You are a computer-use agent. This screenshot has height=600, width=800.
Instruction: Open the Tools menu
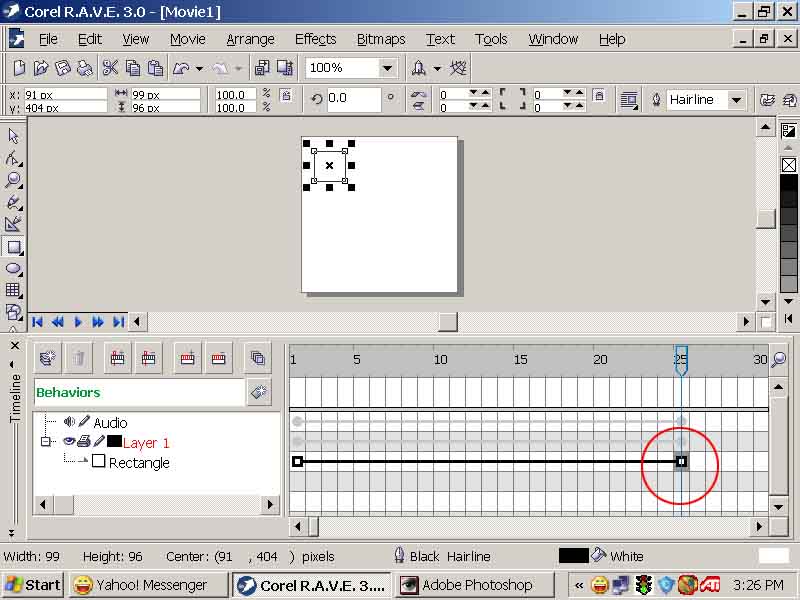click(491, 39)
